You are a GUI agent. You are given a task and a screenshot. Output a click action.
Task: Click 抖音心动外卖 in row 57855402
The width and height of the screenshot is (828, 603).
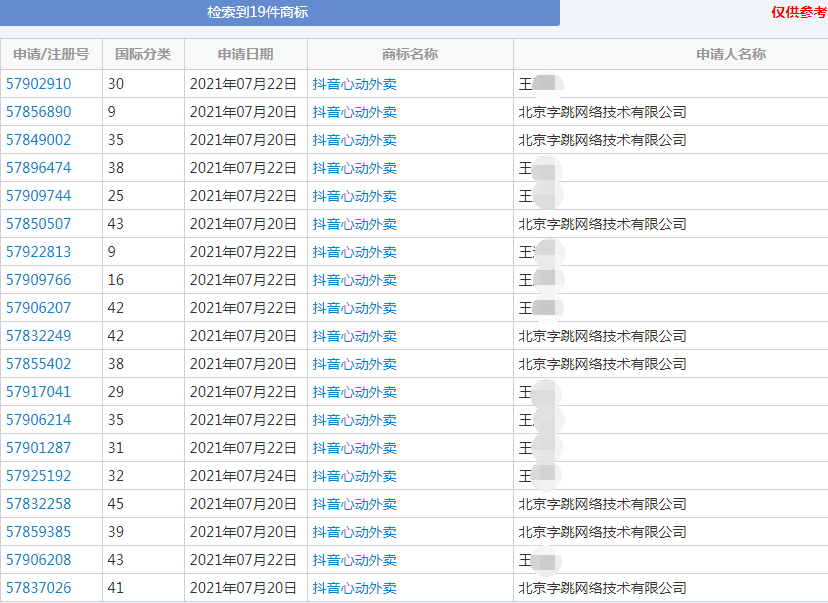click(354, 364)
